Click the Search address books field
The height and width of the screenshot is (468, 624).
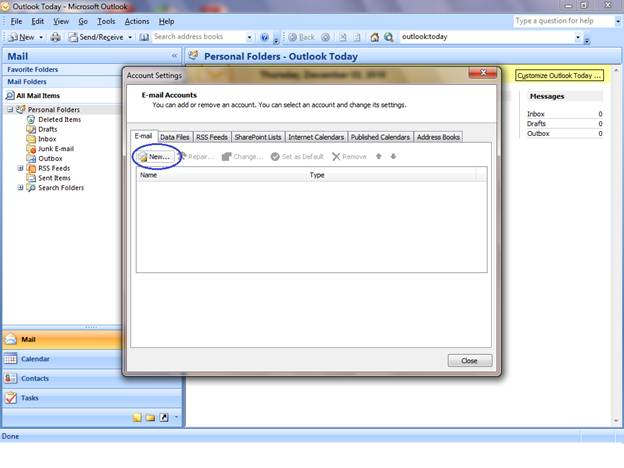click(x=199, y=37)
